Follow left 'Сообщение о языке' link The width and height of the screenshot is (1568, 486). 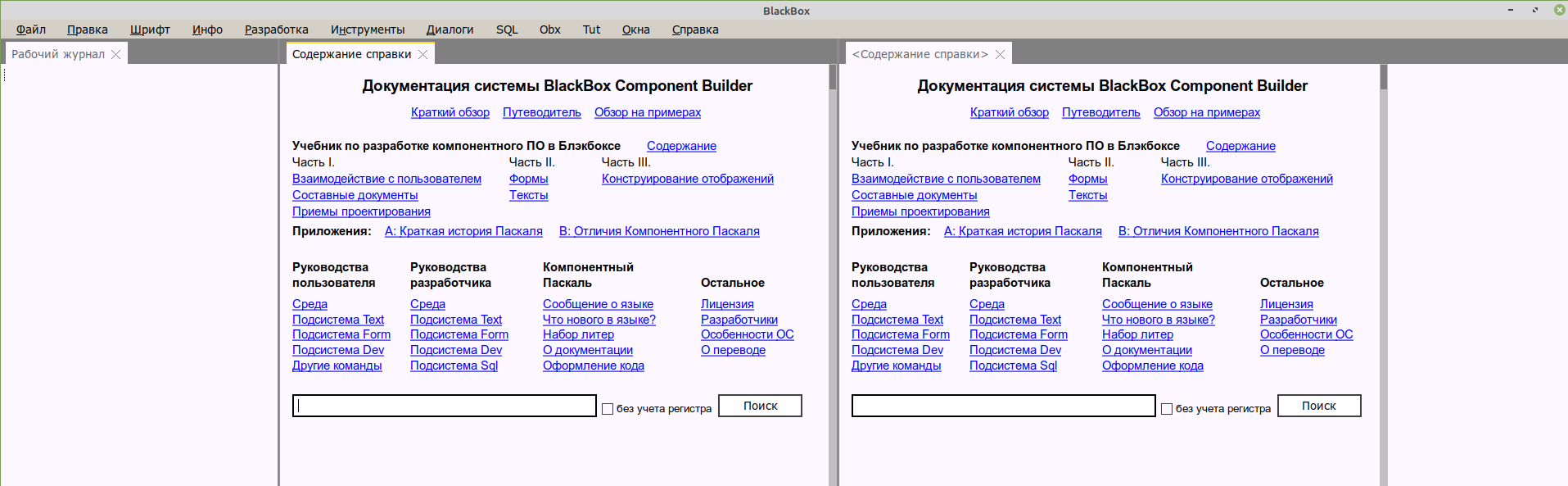point(598,304)
